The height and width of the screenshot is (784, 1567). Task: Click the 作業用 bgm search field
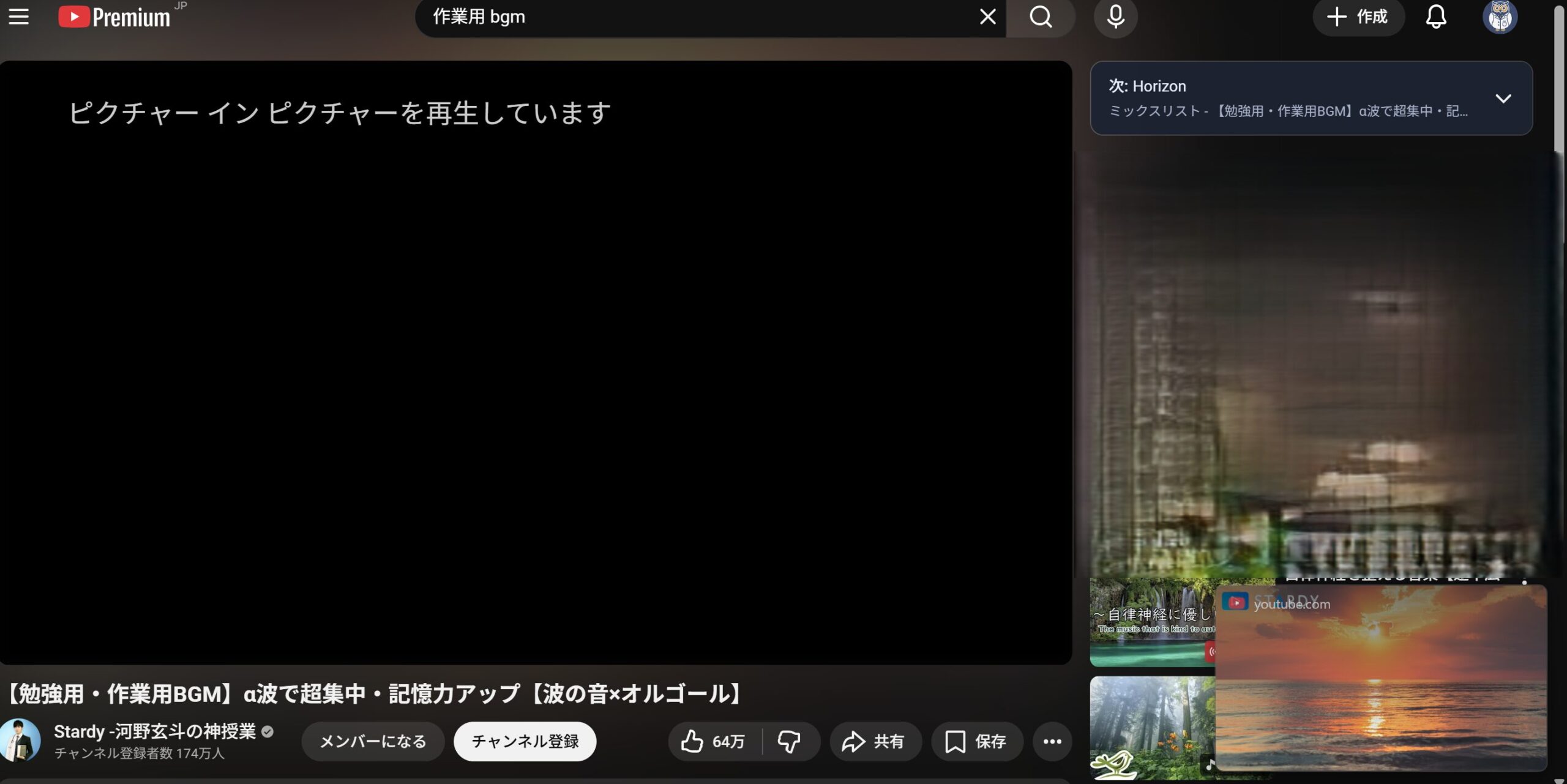(x=673, y=17)
